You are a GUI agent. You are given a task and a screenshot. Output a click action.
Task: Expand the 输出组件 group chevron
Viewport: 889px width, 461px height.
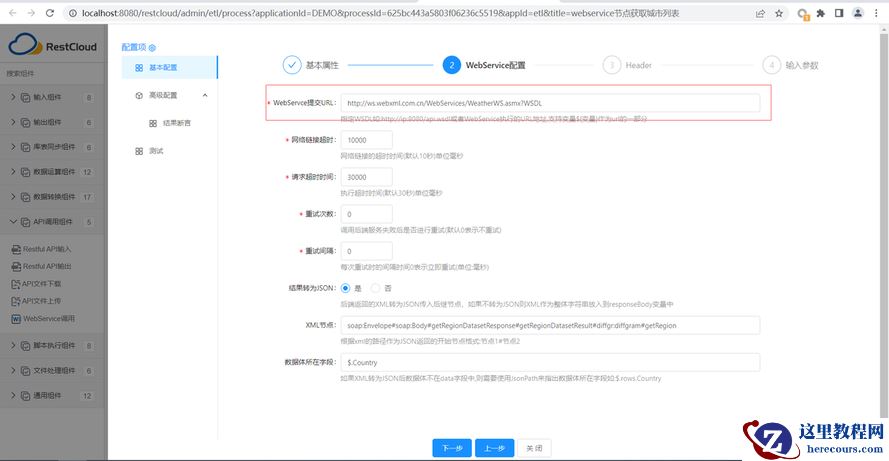(x=13, y=122)
